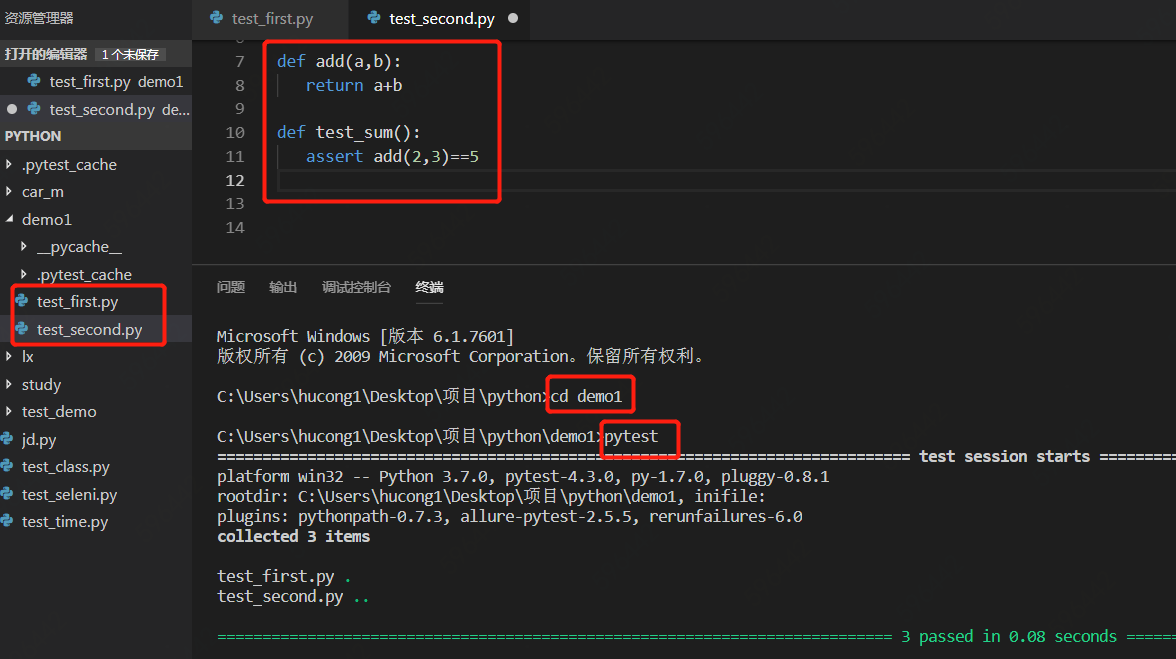Open the 调试控制台 panel tab
Viewport: 1176px width, 659px height.
(356, 287)
